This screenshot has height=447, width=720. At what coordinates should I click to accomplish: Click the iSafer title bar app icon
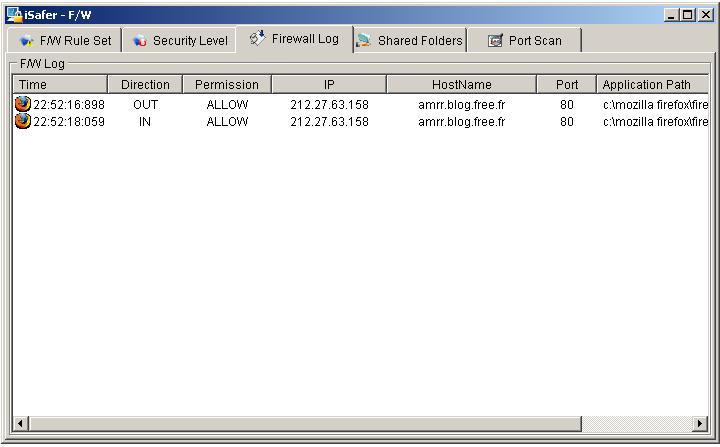click(x=14, y=15)
